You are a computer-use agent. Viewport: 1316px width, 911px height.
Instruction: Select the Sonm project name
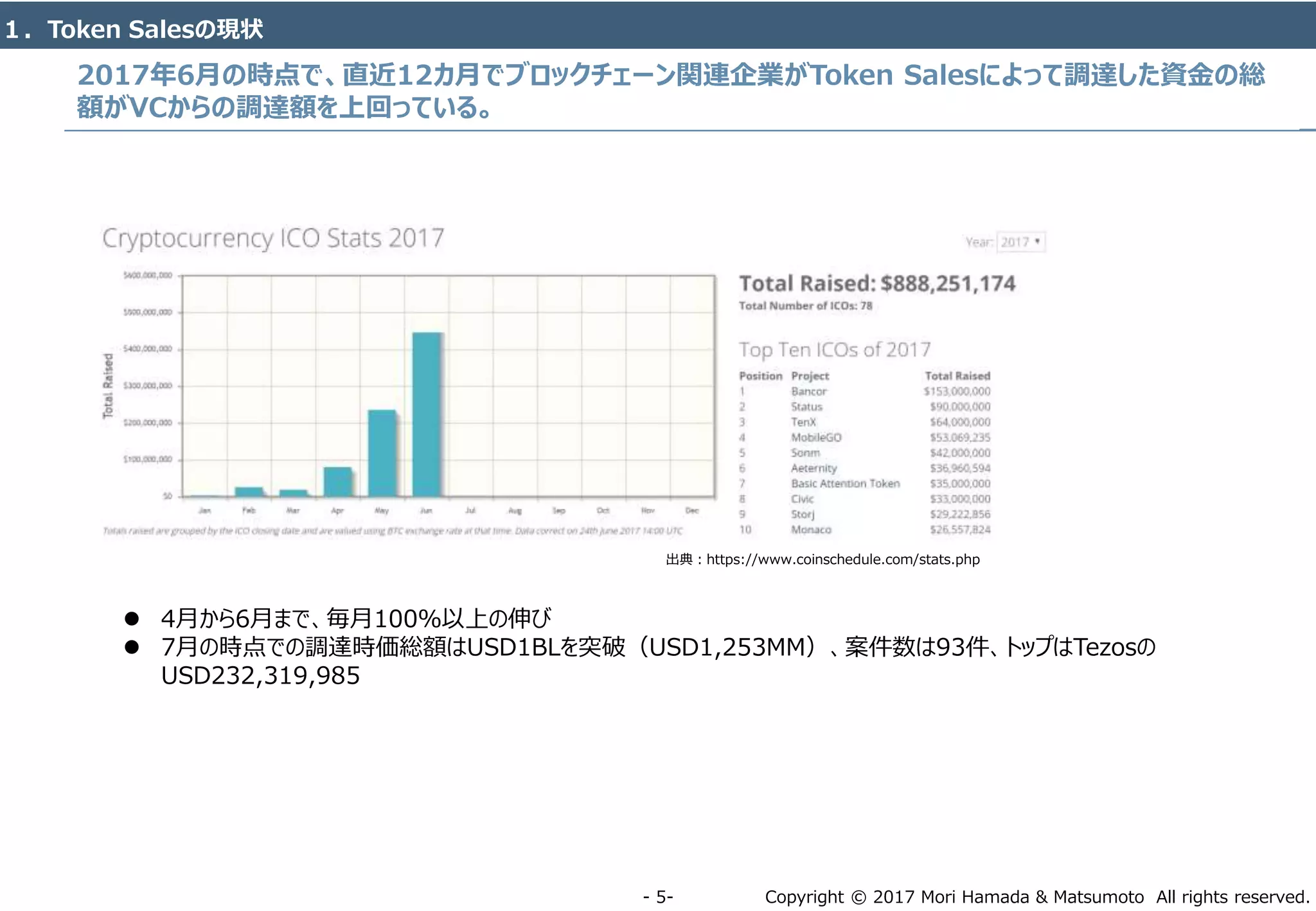pos(805,453)
